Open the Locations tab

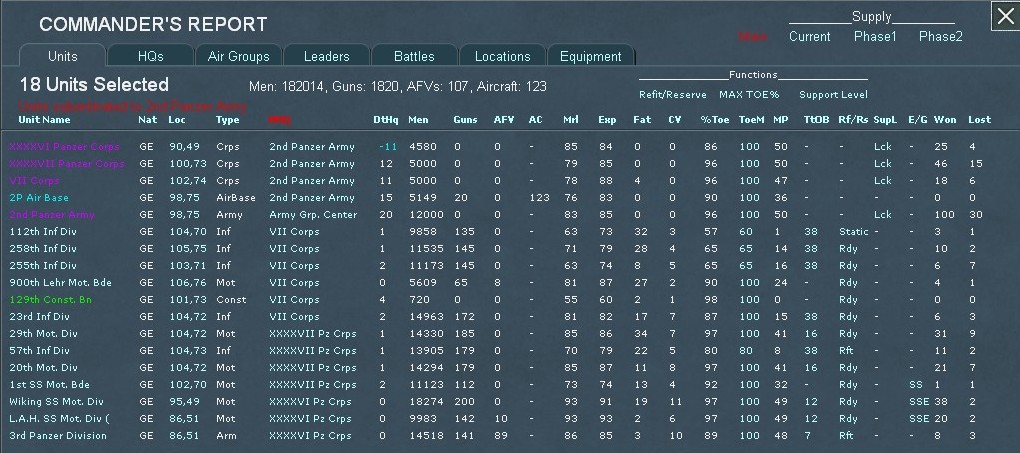point(502,56)
